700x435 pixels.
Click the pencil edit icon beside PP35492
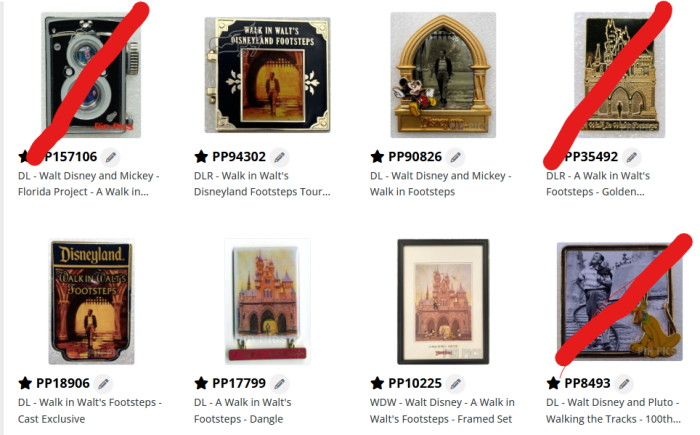[x=632, y=157]
